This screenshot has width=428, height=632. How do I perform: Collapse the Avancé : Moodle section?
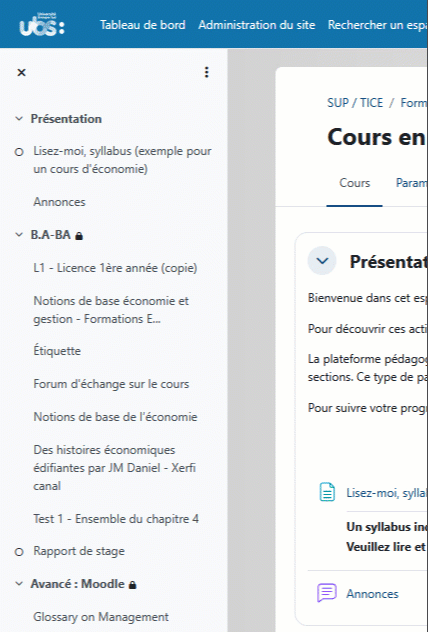[19, 584]
